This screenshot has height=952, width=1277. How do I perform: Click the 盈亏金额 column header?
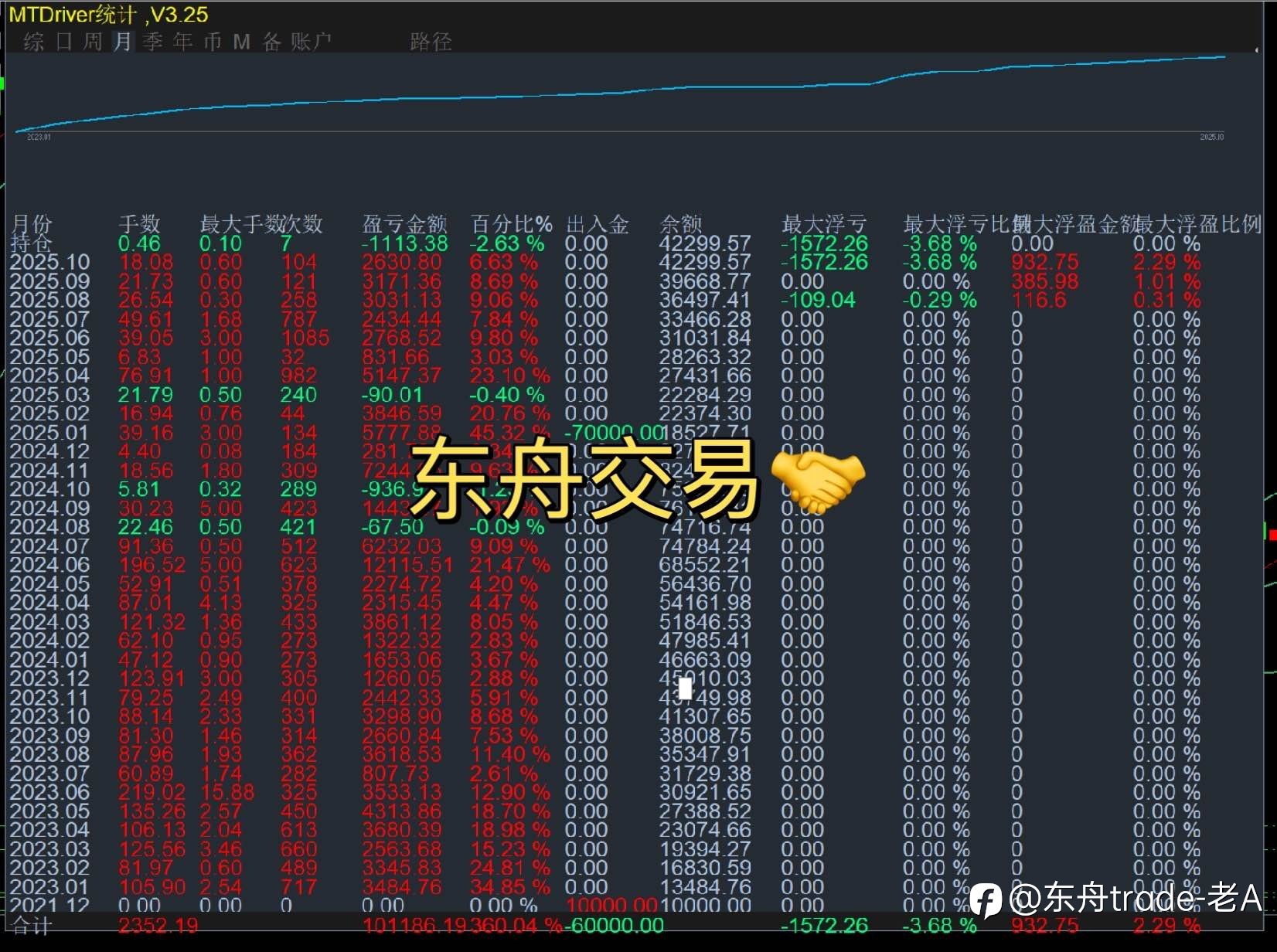point(404,224)
